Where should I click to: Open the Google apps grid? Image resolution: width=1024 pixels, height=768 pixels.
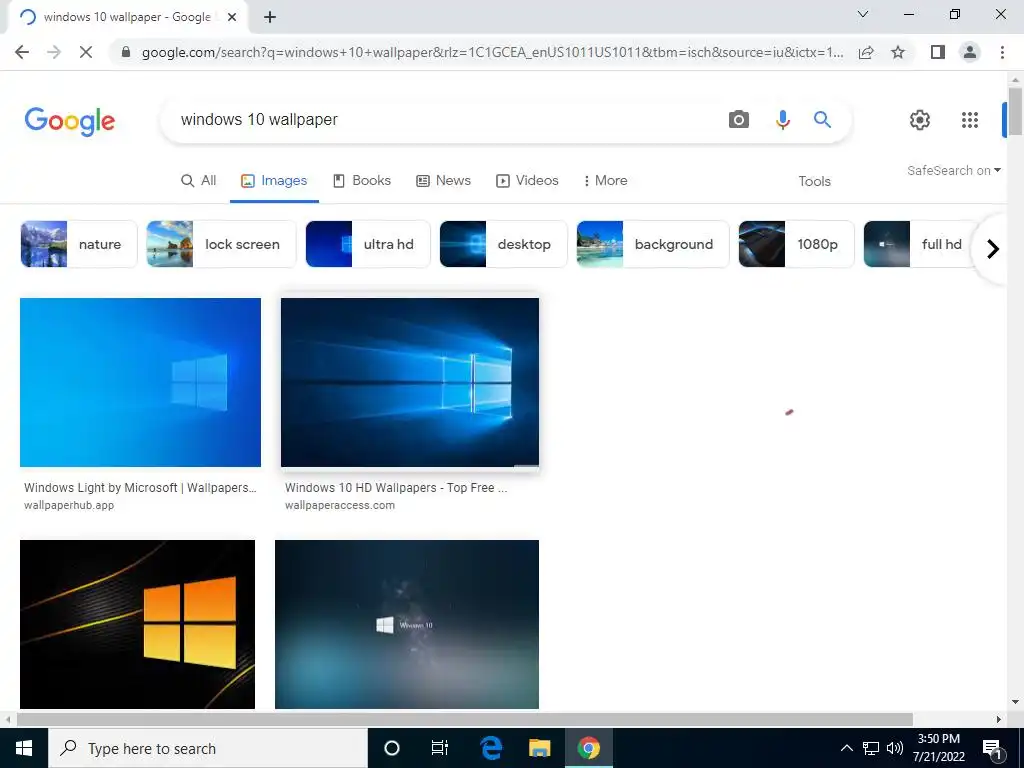pos(970,120)
